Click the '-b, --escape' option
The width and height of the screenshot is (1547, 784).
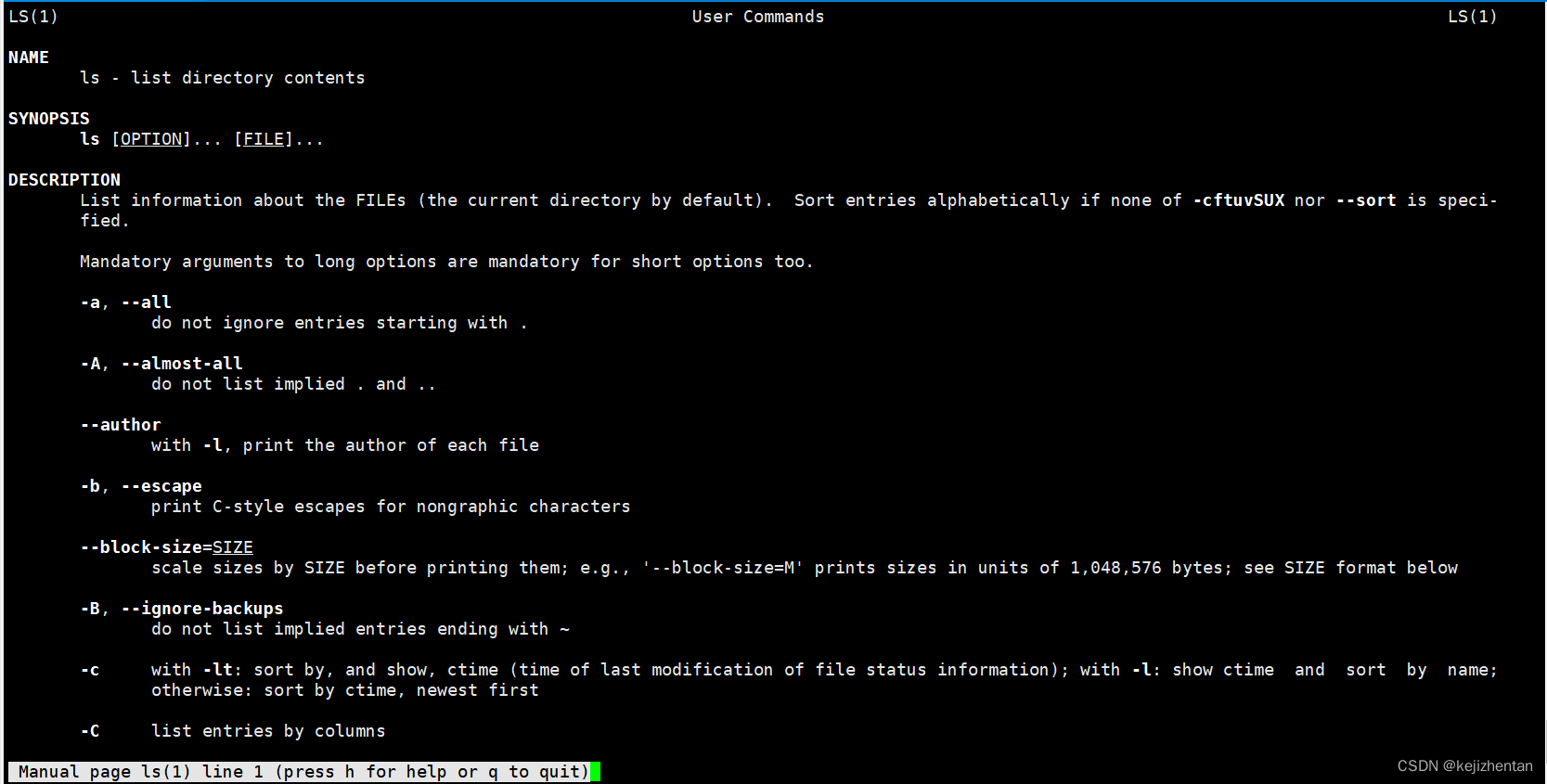tap(141, 486)
